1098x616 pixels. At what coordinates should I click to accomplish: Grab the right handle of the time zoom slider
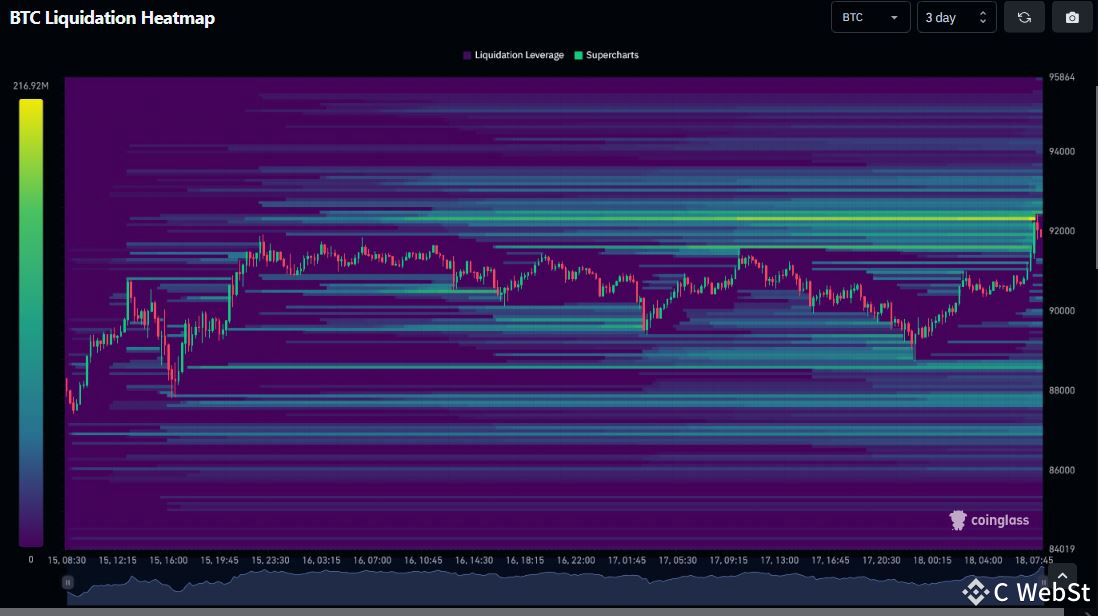click(1043, 582)
